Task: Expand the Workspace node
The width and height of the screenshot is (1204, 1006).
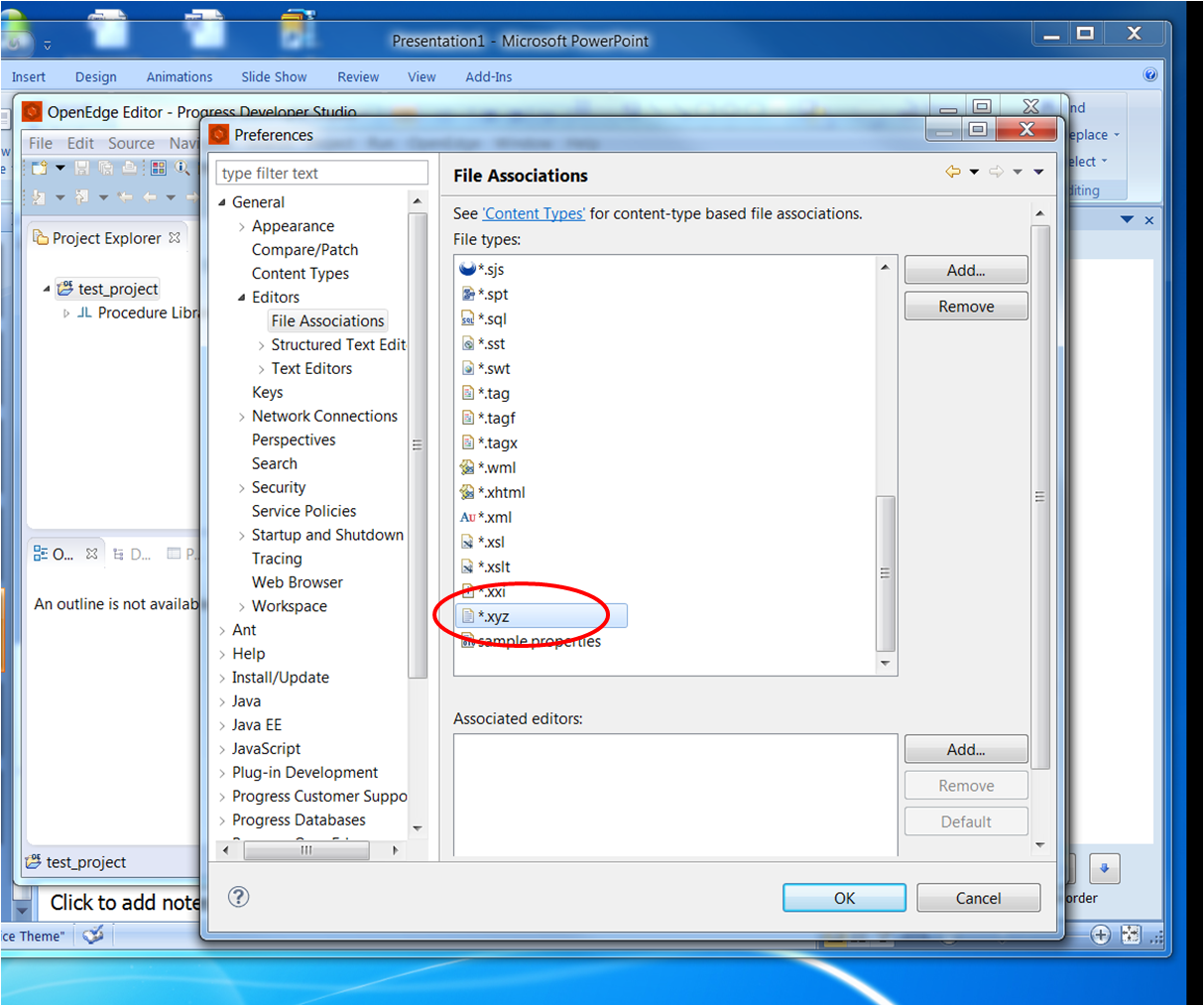Action: 242,607
